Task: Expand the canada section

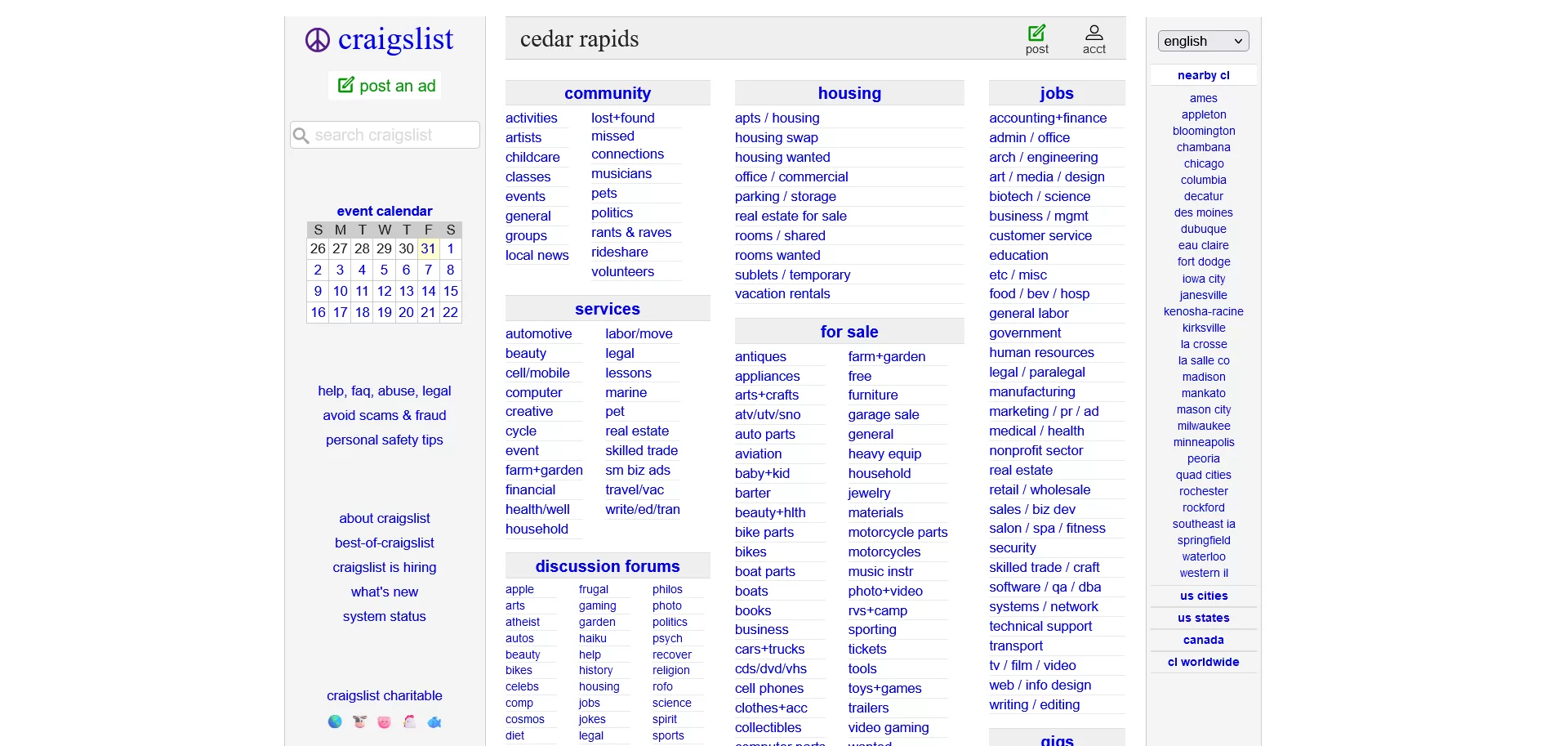Action: pyautogui.click(x=1204, y=640)
